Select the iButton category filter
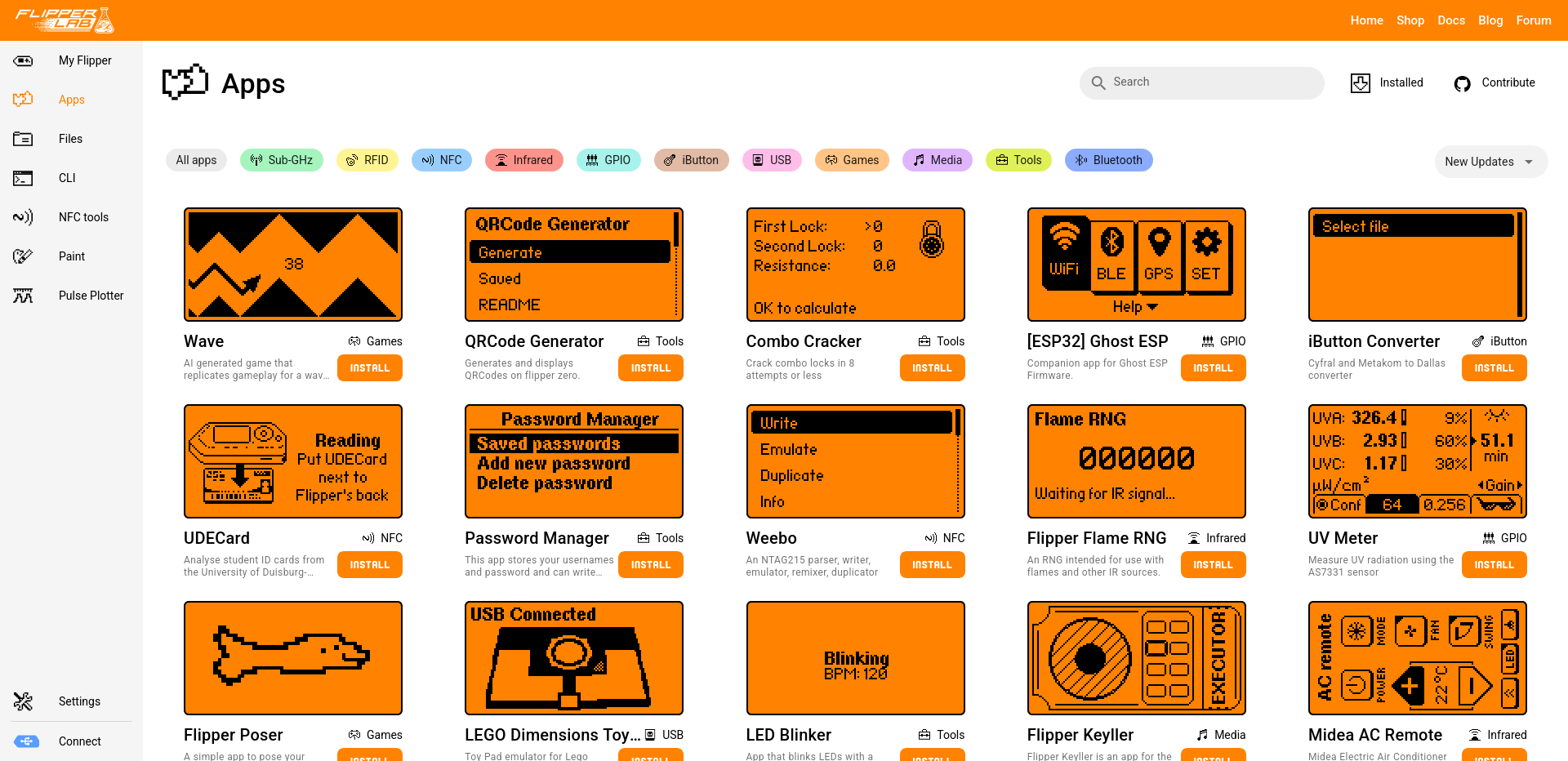This screenshot has height=761, width=1568. (692, 160)
